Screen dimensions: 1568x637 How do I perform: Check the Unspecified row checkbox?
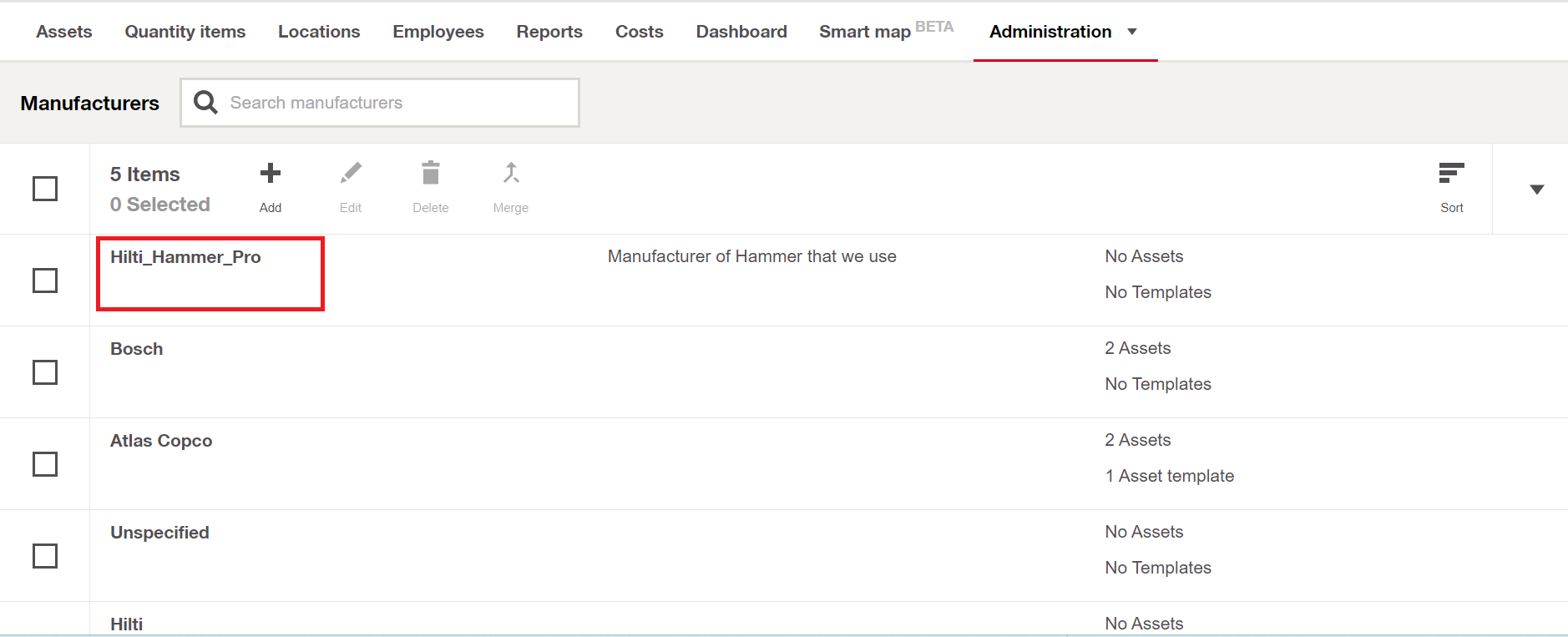coord(45,556)
